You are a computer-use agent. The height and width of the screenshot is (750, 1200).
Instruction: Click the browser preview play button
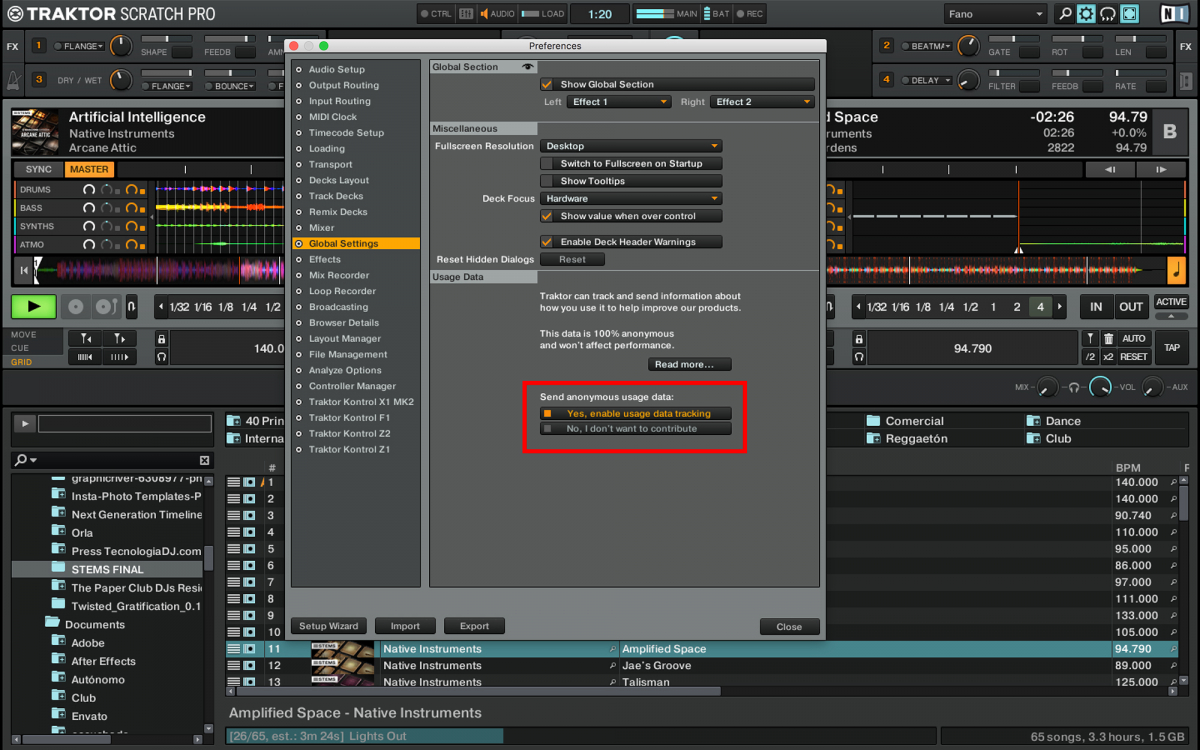point(24,424)
